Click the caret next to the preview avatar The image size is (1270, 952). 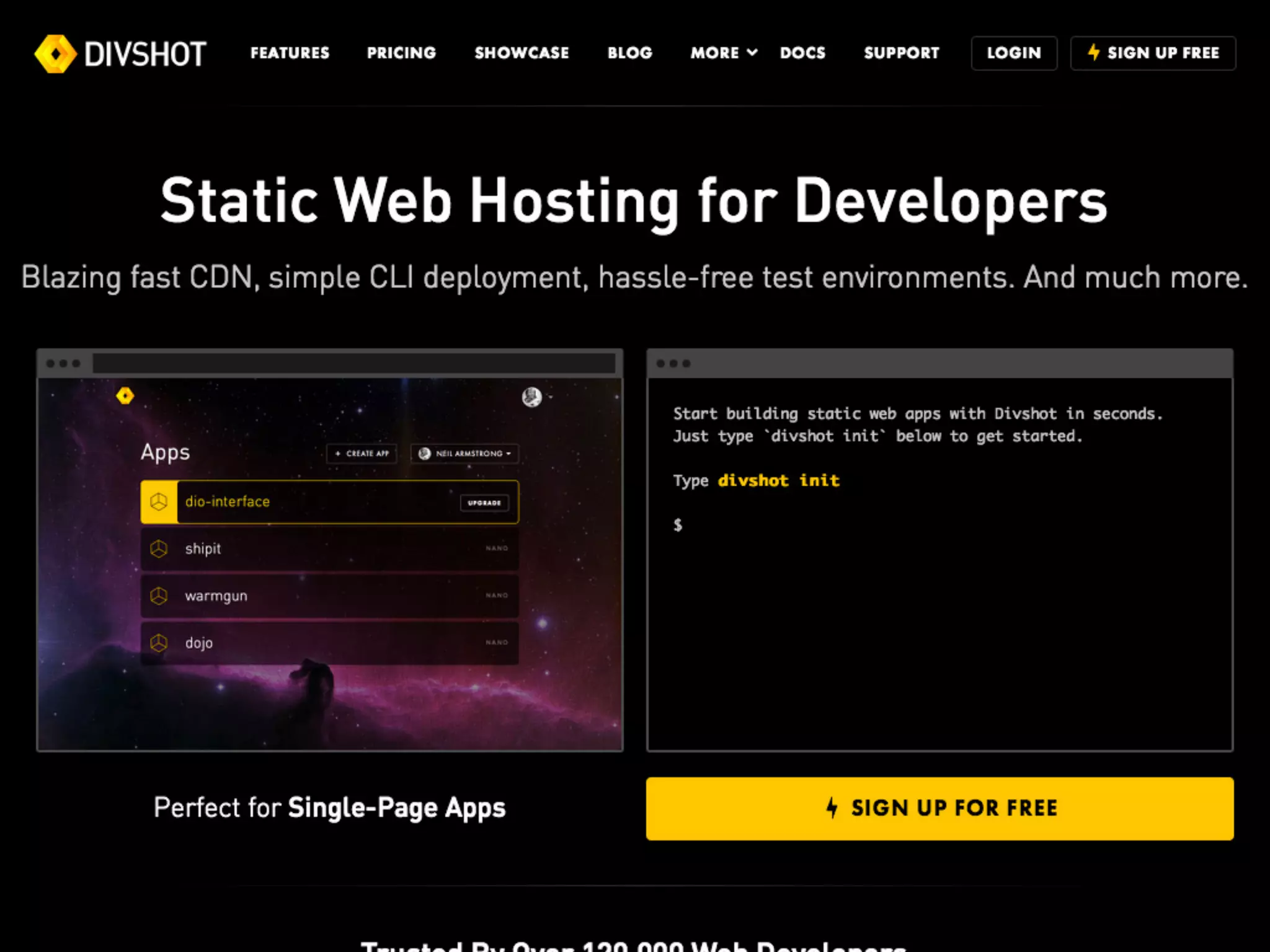[x=551, y=397]
